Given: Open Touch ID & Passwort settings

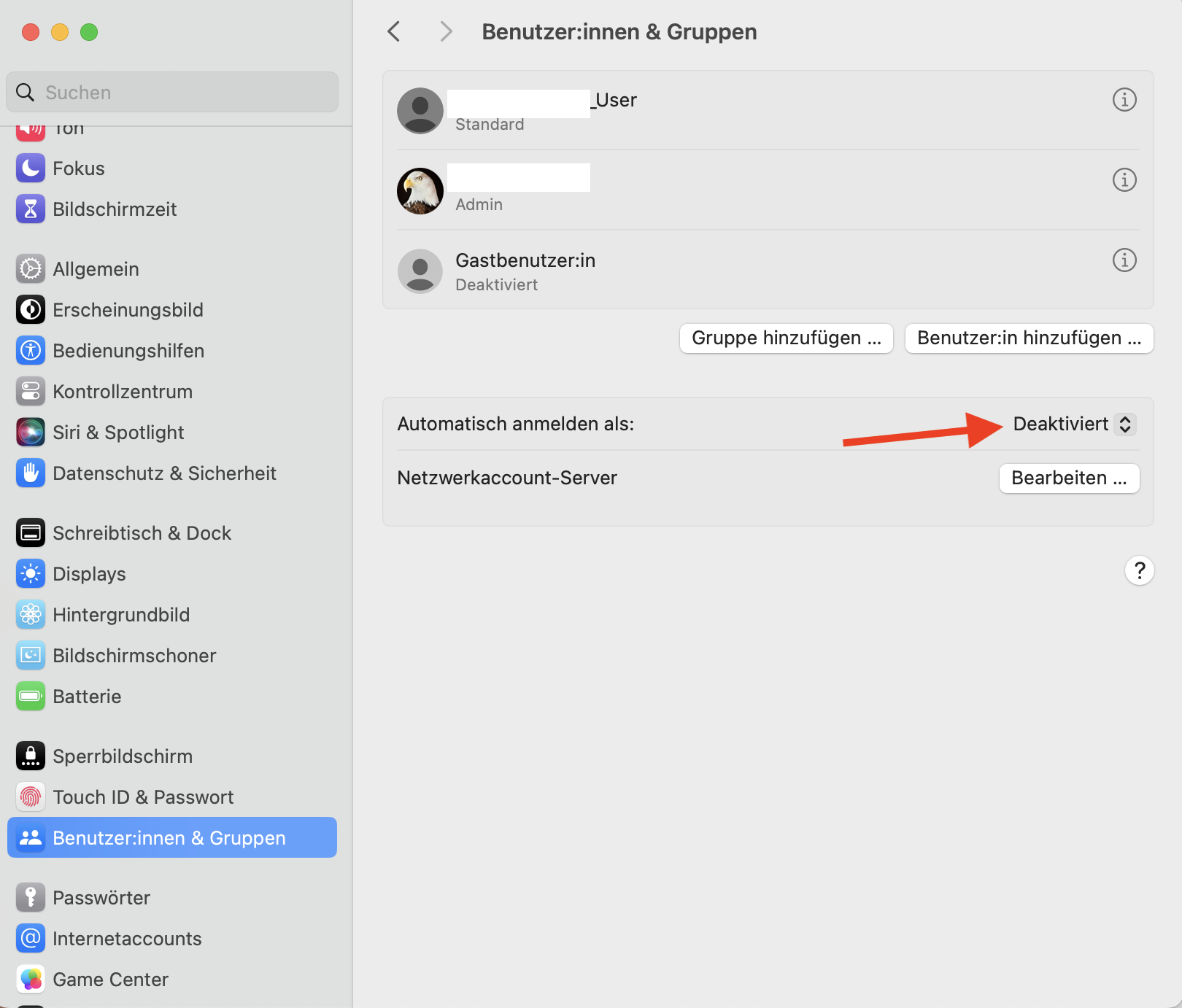Looking at the screenshot, I should pyautogui.click(x=172, y=797).
